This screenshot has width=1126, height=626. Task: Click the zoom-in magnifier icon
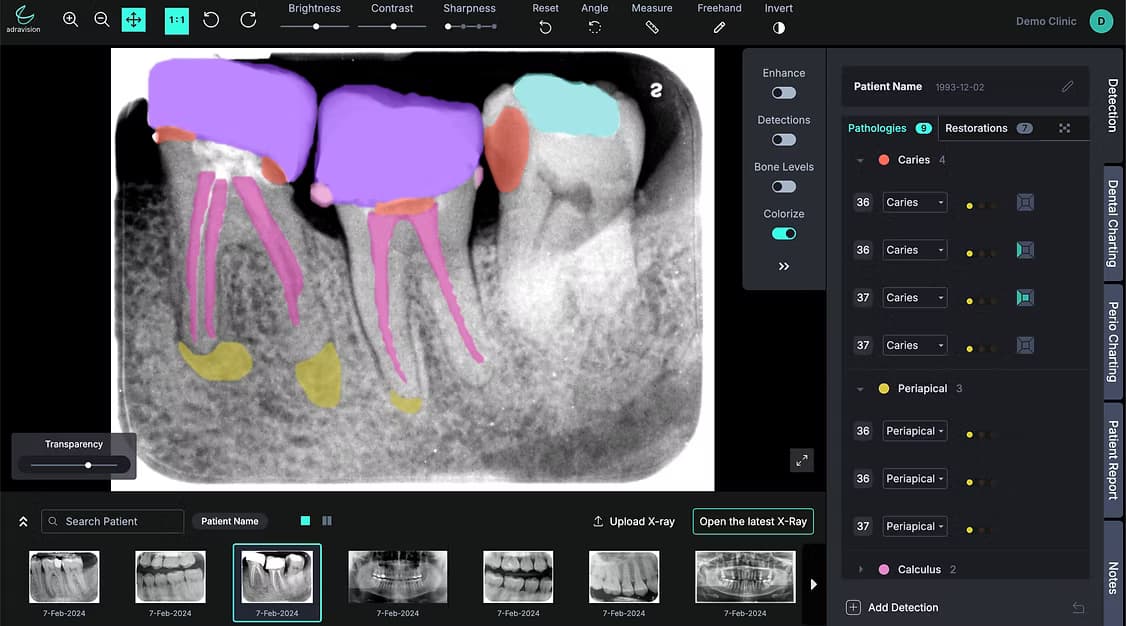(70, 19)
